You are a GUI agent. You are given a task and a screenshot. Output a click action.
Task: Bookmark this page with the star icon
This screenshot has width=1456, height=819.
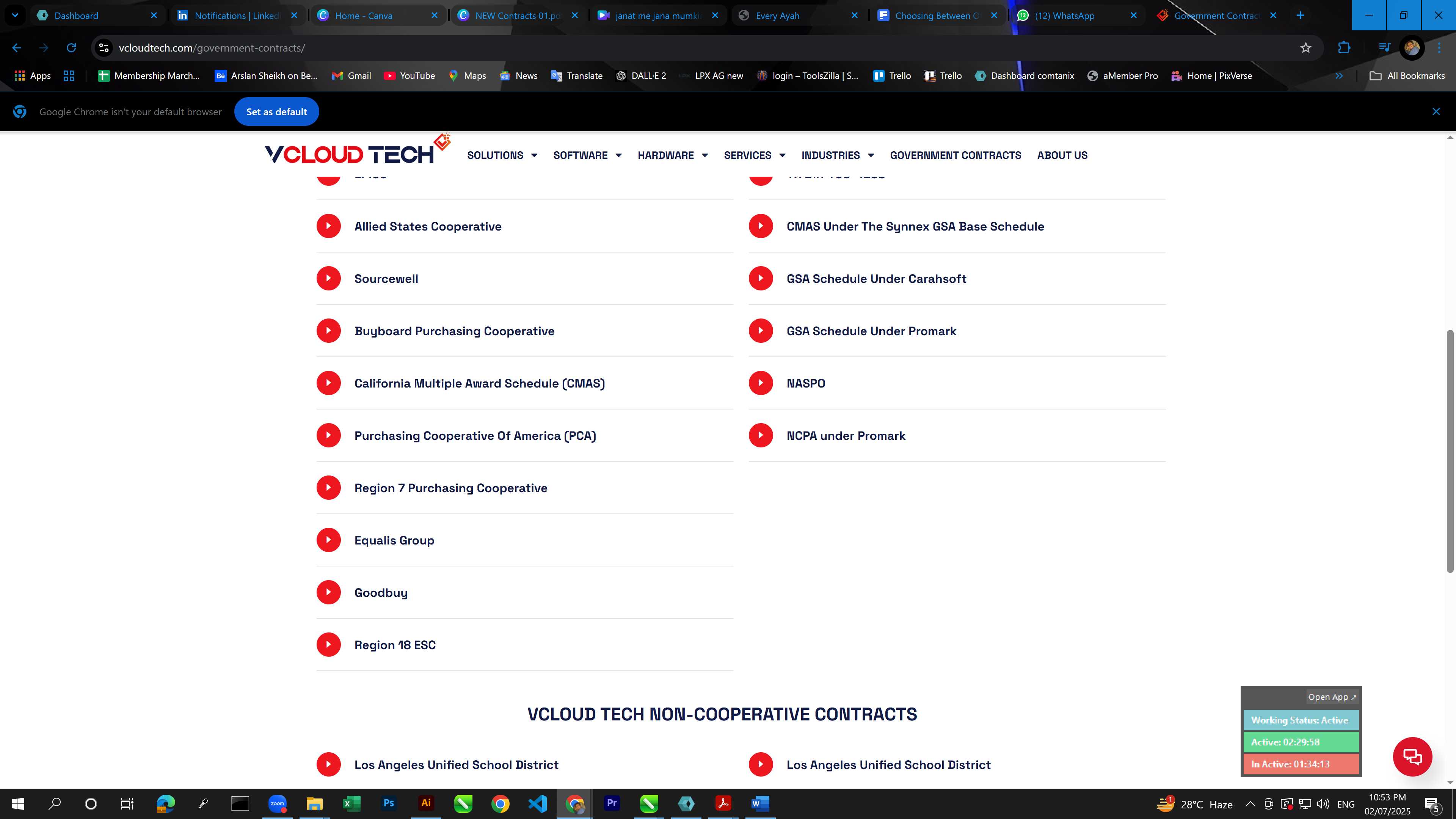(1305, 48)
